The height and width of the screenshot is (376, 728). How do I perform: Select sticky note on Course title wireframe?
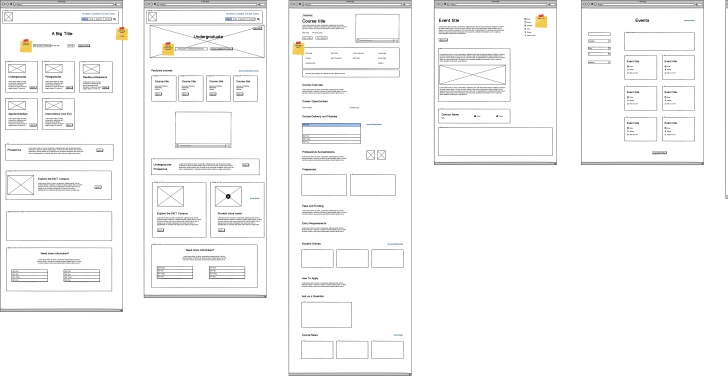coord(298,48)
